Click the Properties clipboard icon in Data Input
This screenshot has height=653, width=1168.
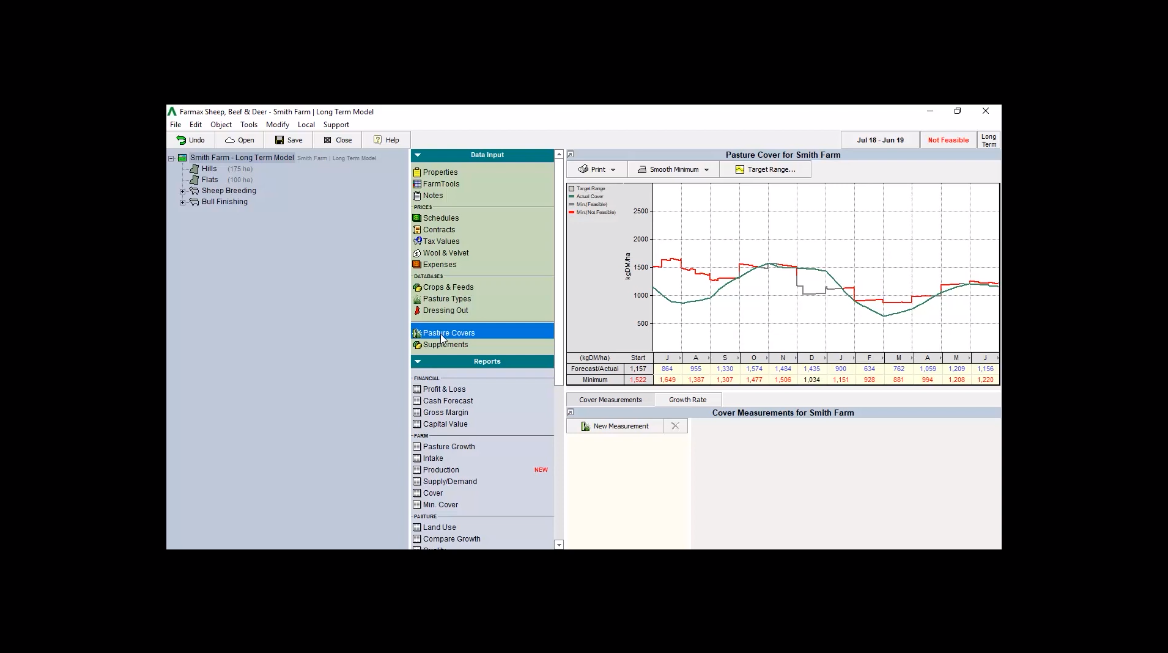click(x=417, y=172)
